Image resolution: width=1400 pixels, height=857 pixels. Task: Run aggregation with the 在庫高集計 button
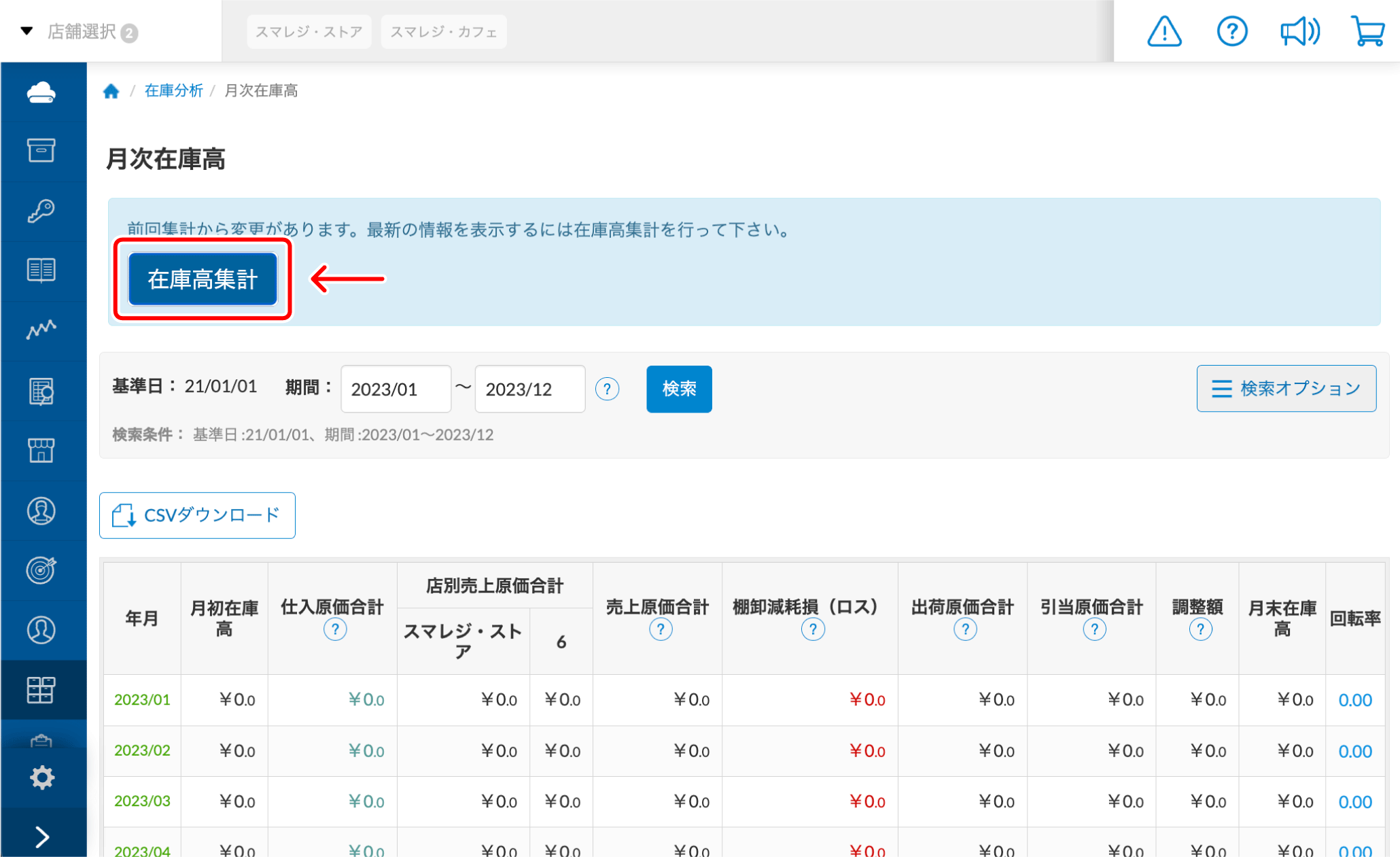pyautogui.click(x=202, y=279)
